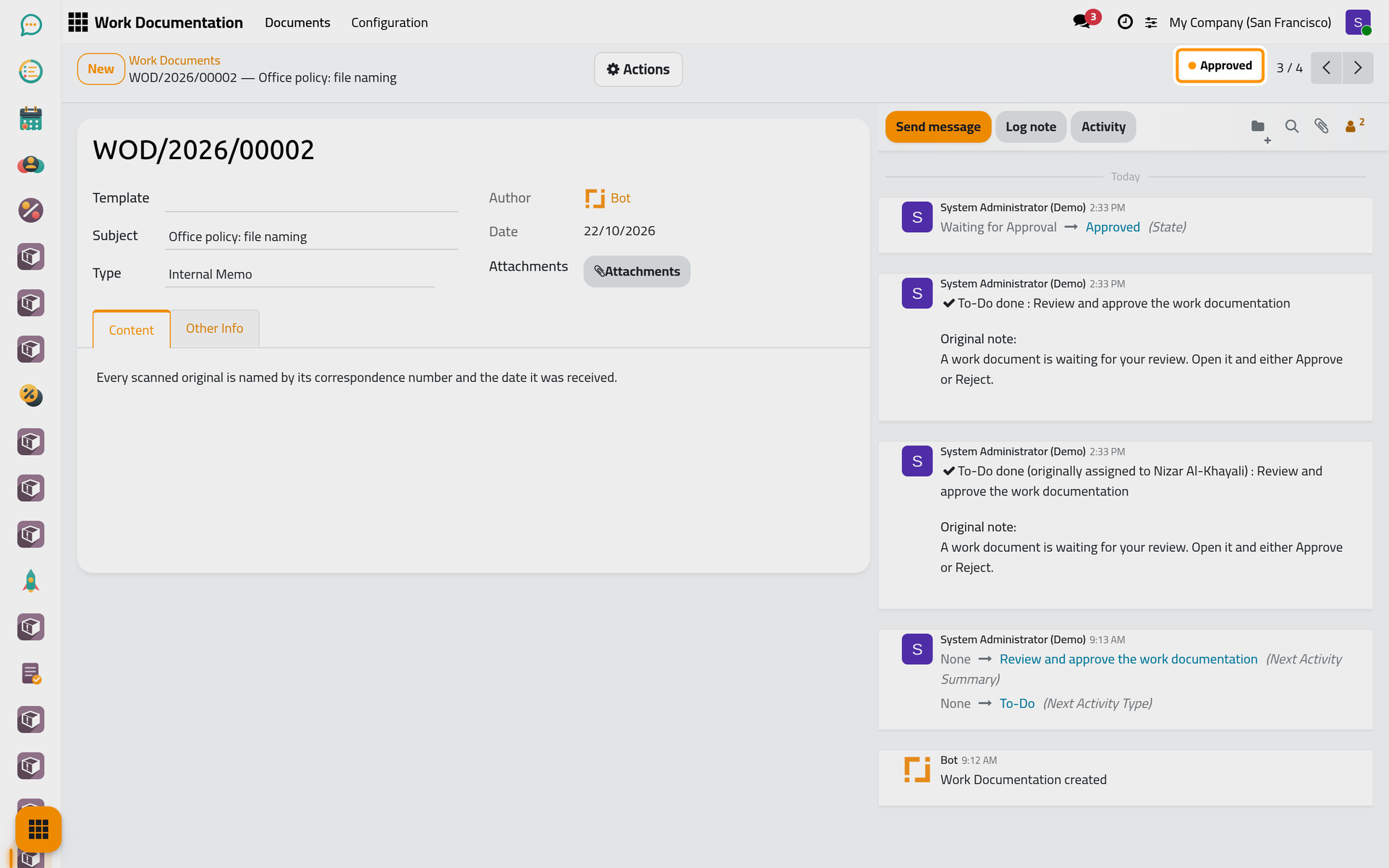Image resolution: width=1389 pixels, height=868 pixels.
Task: Show followers icon with count 2
Action: point(1354,126)
